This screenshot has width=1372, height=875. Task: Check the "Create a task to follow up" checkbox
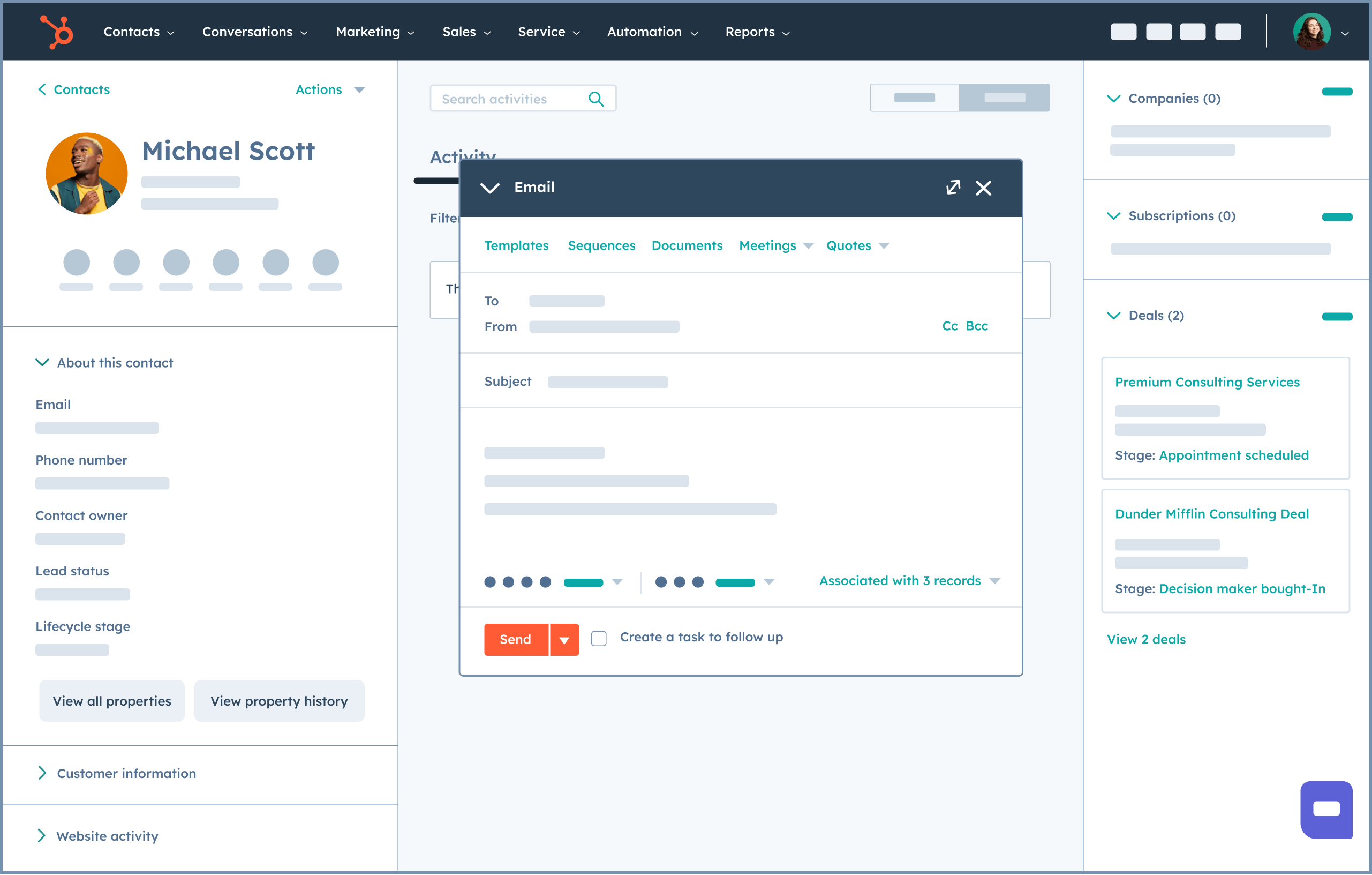(599, 639)
